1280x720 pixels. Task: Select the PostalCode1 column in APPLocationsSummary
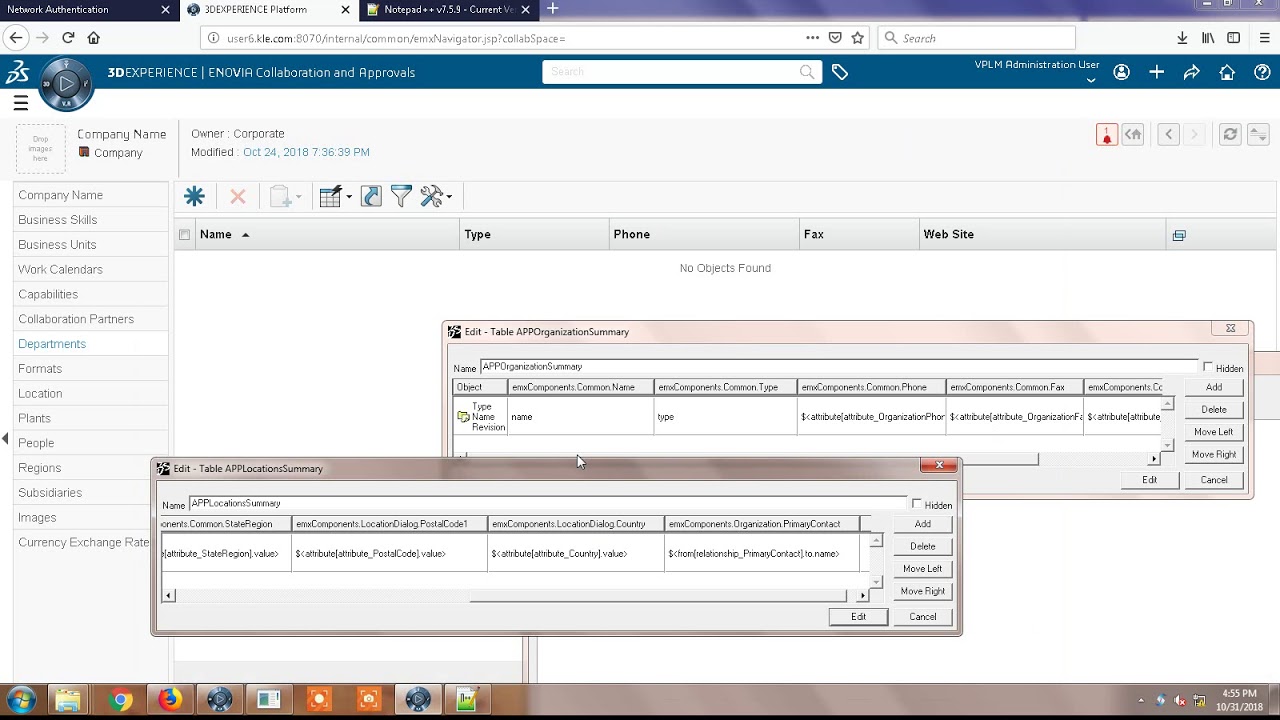390,524
